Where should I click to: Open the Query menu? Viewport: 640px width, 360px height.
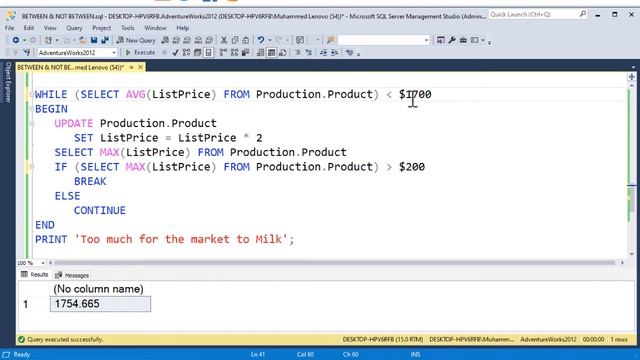point(74,28)
